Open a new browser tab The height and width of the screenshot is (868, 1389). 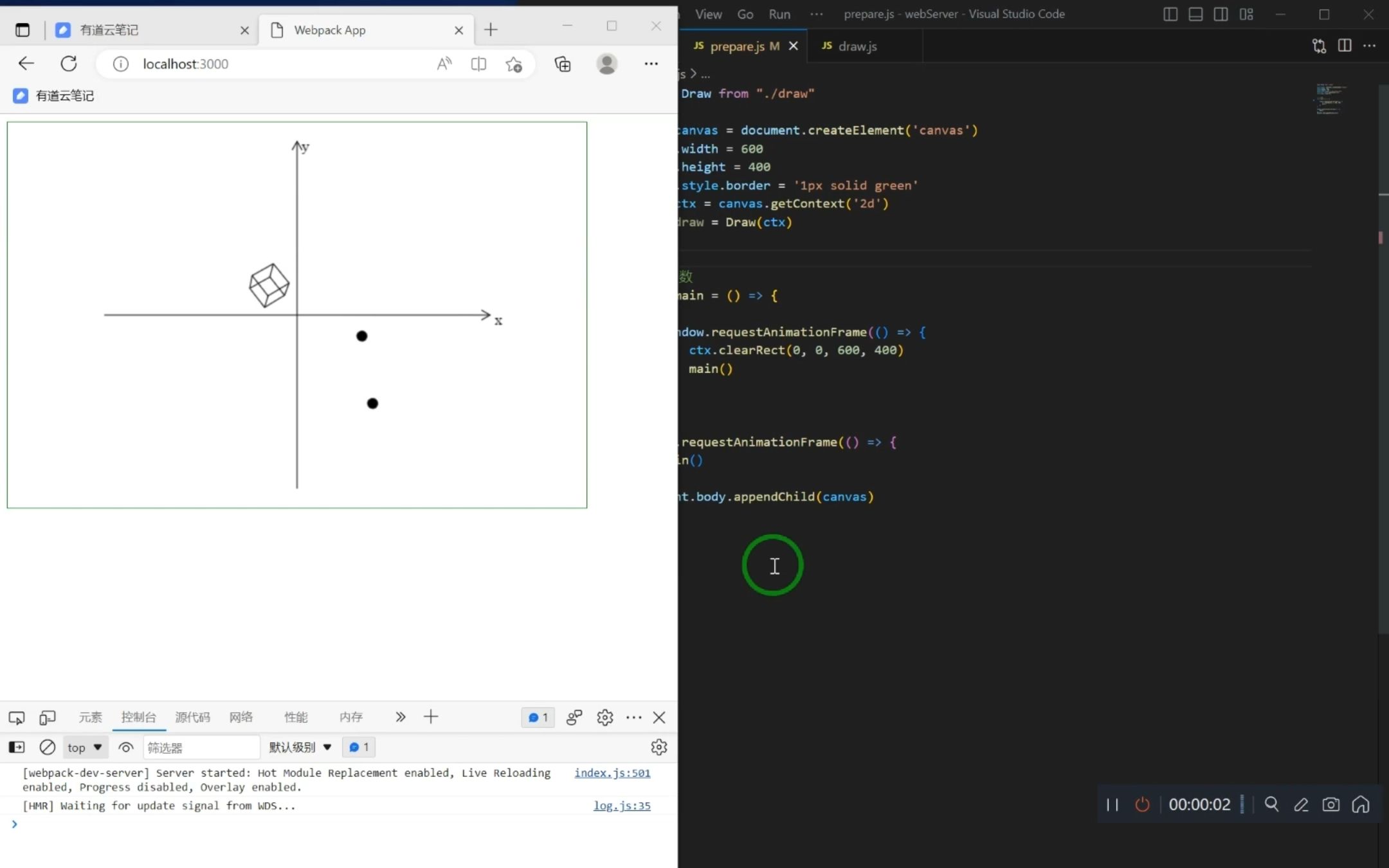point(491,30)
